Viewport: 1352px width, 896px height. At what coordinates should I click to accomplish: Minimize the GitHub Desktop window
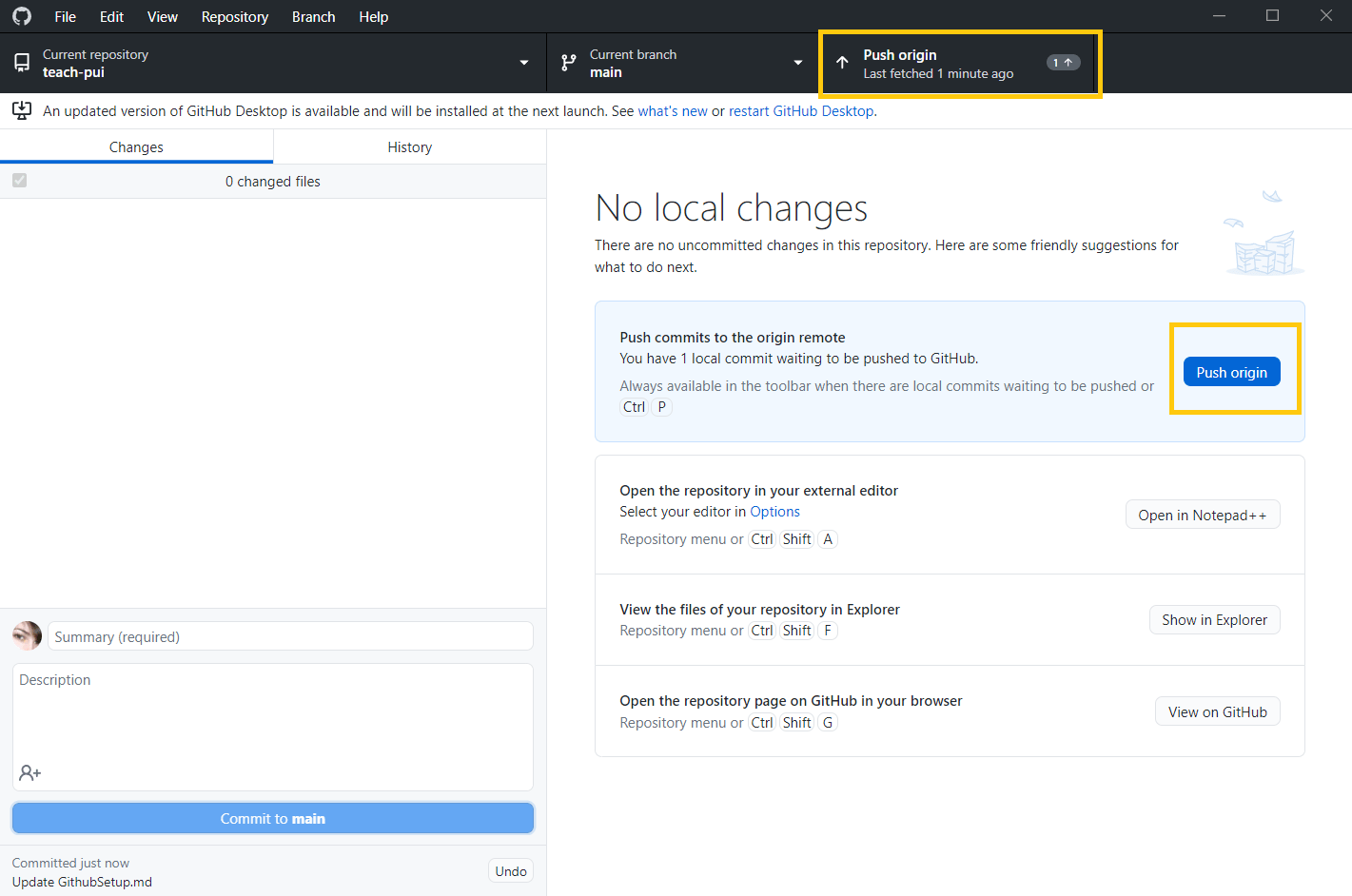tap(1220, 16)
